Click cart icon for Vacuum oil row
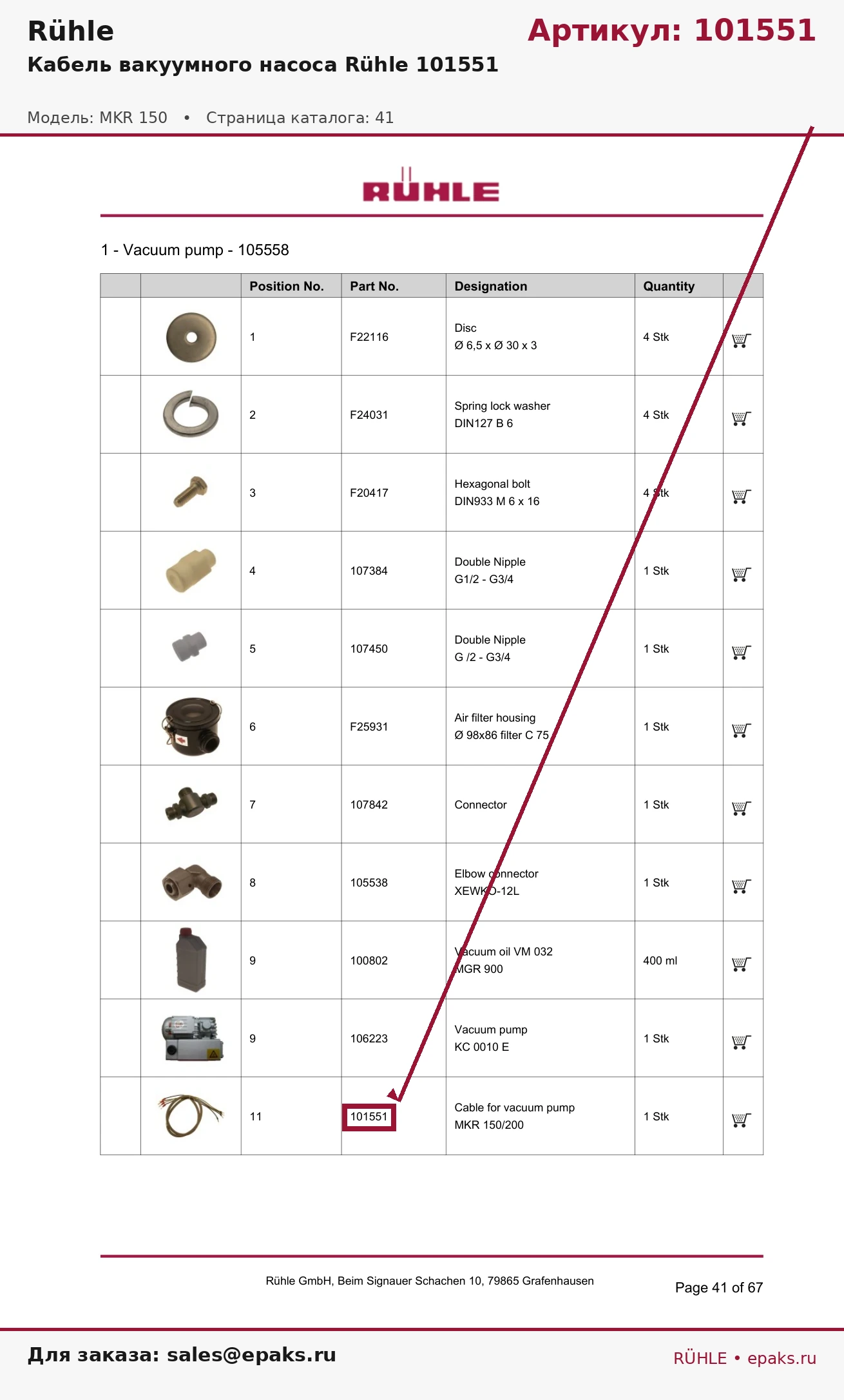 coord(742,964)
